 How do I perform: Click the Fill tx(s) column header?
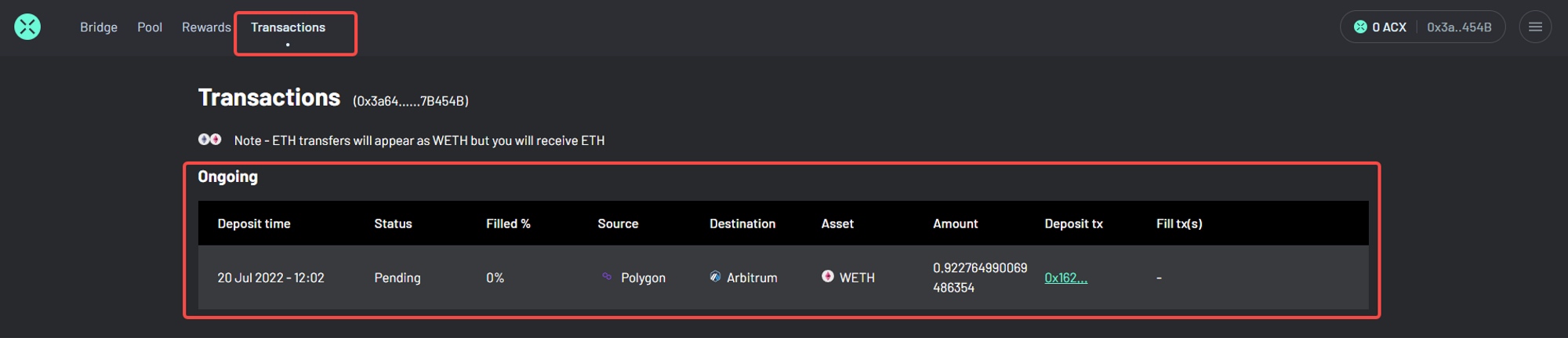coord(1179,224)
